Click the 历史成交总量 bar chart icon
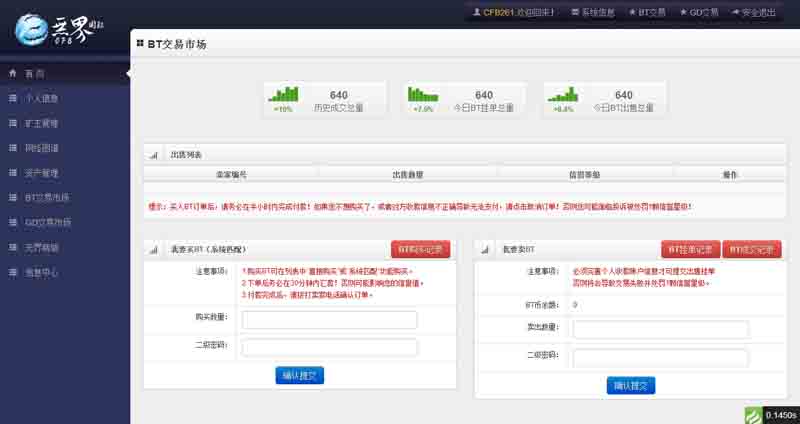The width and height of the screenshot is (800, 424). (x=283, y=94)
